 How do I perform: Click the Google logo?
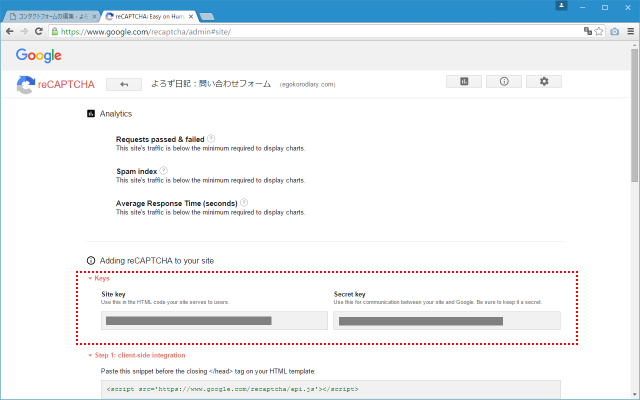tap(39, 55)
